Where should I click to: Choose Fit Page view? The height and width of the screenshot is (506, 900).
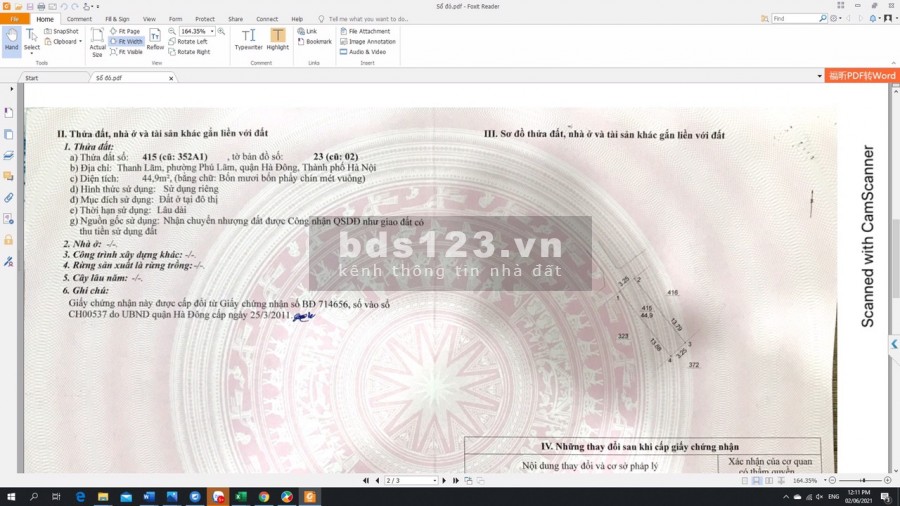(125, 32)
